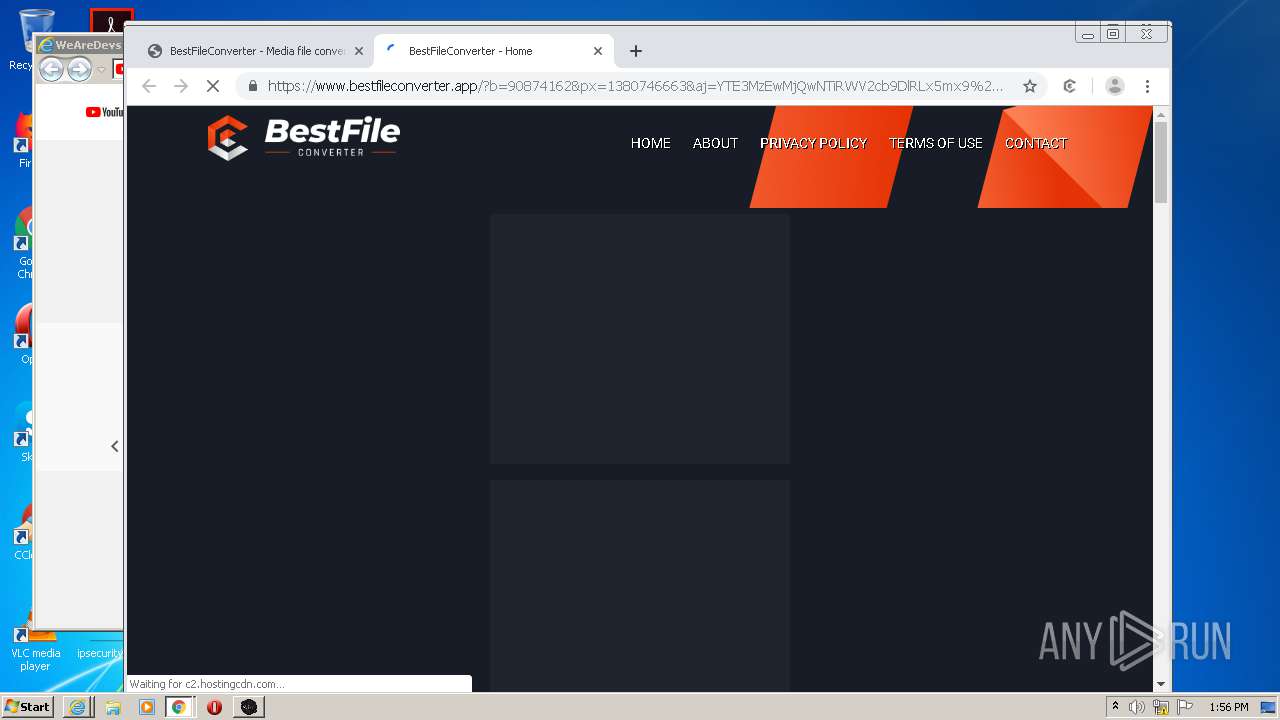Close the BestFileConverter - Home tab
This screenshot has width=1280, height=720.
(x=598, y=51)
